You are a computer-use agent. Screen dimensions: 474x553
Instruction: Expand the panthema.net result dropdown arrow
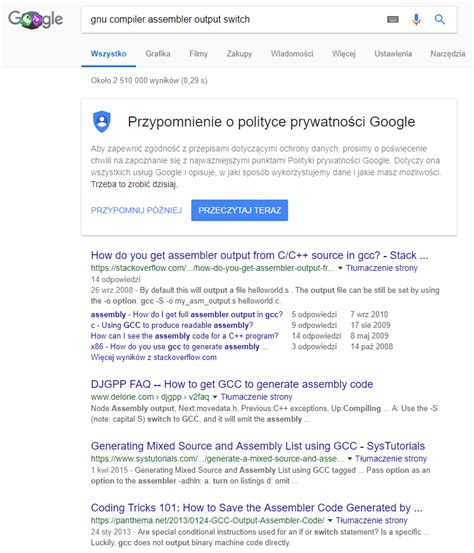point(330,521)
